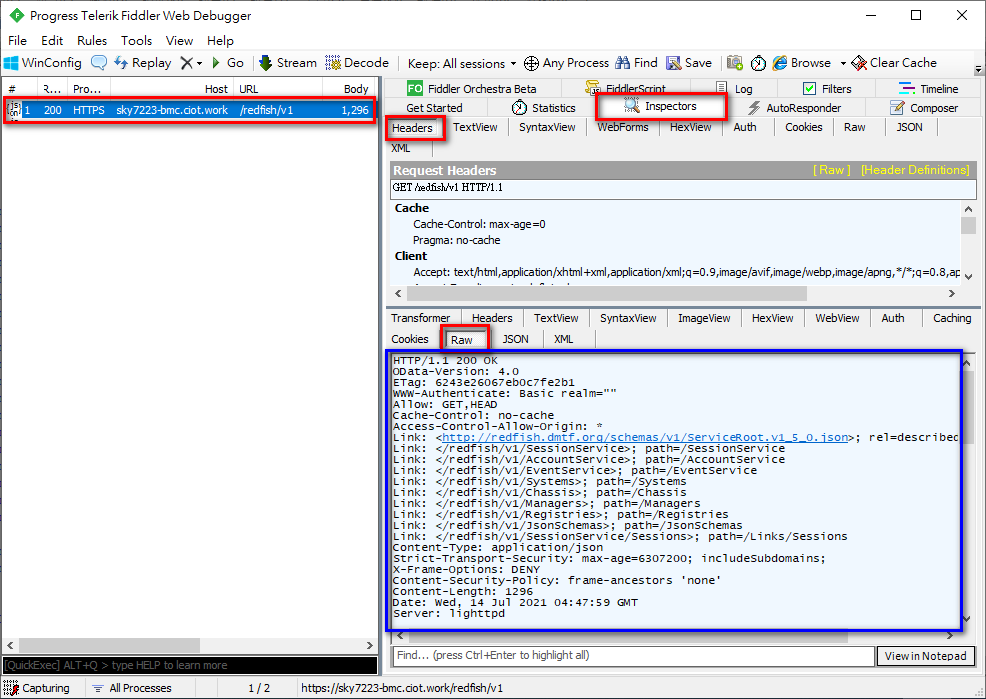The height and width of the screenshot is (699, 986).
Task: Click the View in Notepad button
Action: tap(926, 656)
